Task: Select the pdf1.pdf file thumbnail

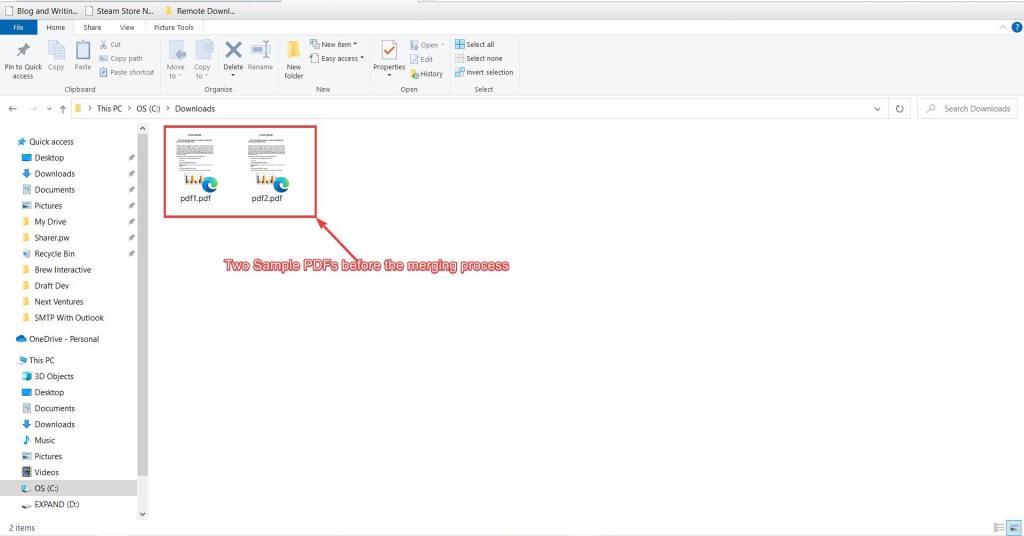Action: point(195,168)
